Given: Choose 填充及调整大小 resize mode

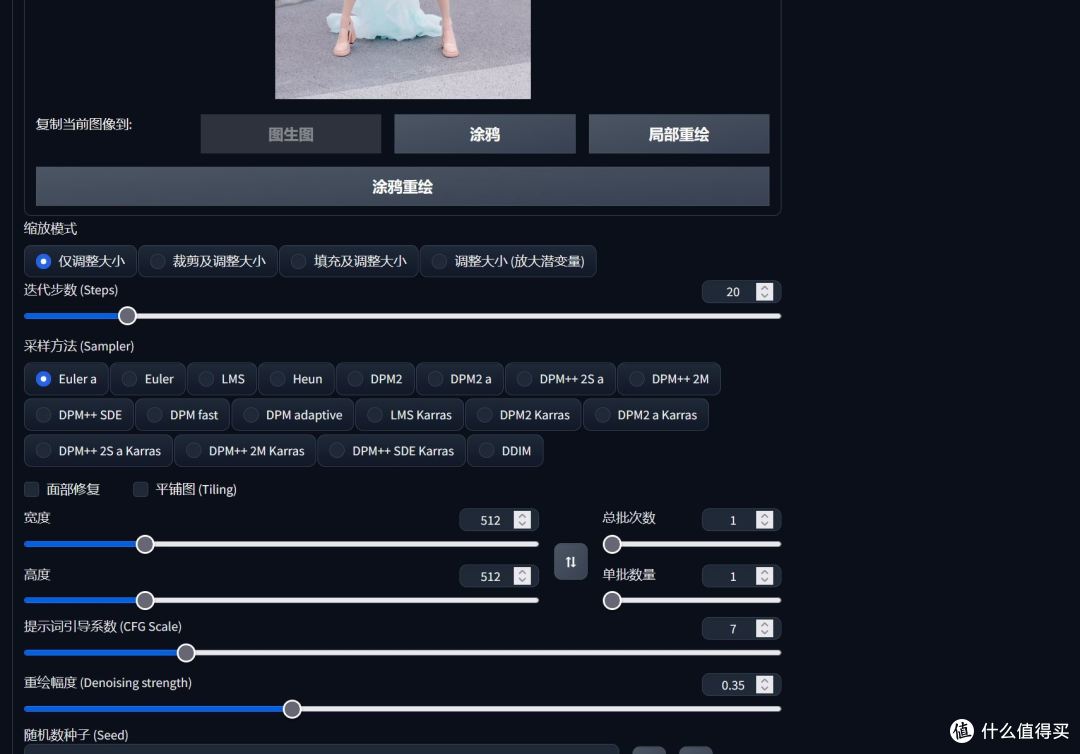Looking at the screenshot, I should pos(348,260).
